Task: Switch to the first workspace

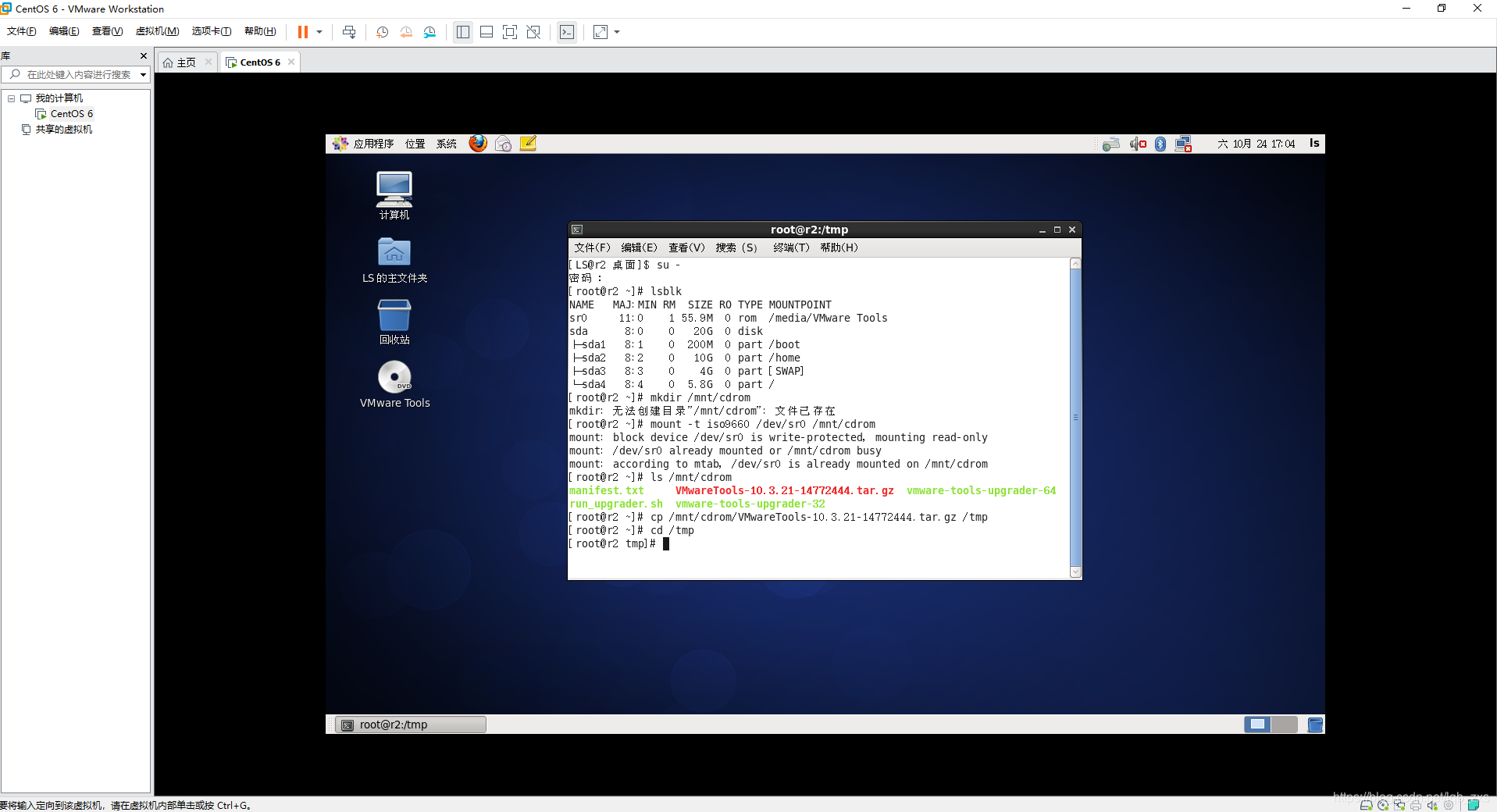Action: point(1257,725)
